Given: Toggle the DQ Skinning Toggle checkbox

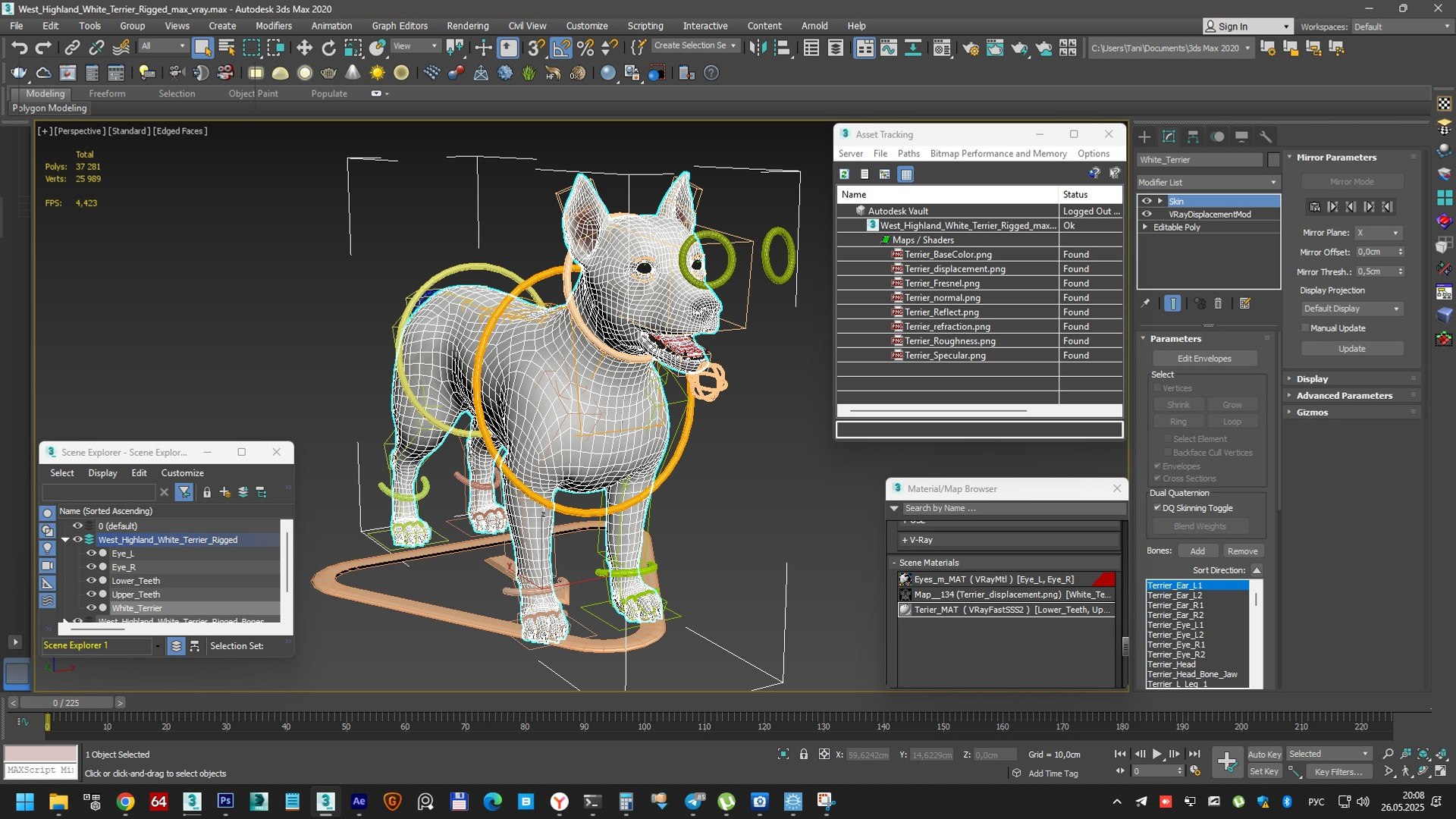Looking at the screenshot, I should [x=1157, y=508].
